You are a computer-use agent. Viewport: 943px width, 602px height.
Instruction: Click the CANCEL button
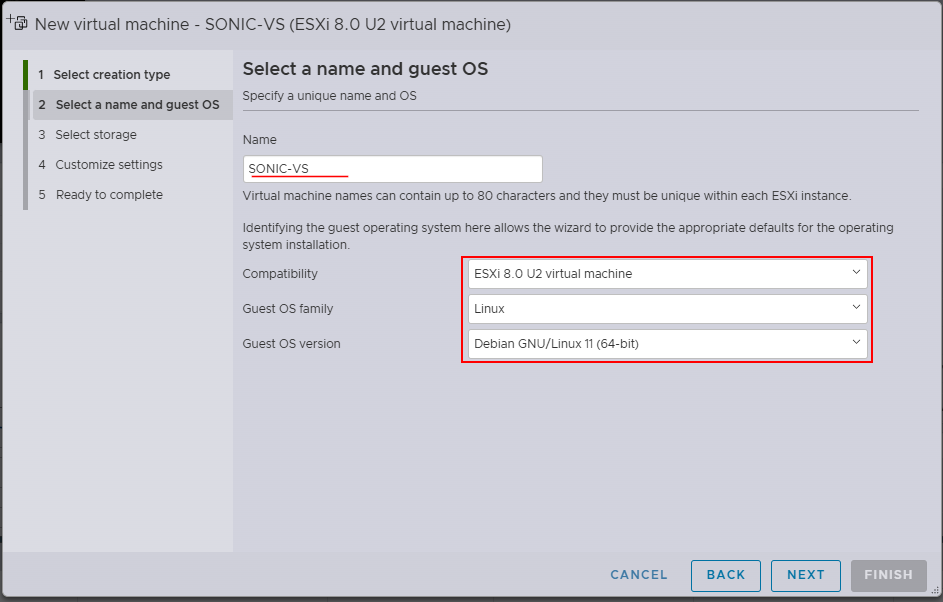tap(639, 575)
